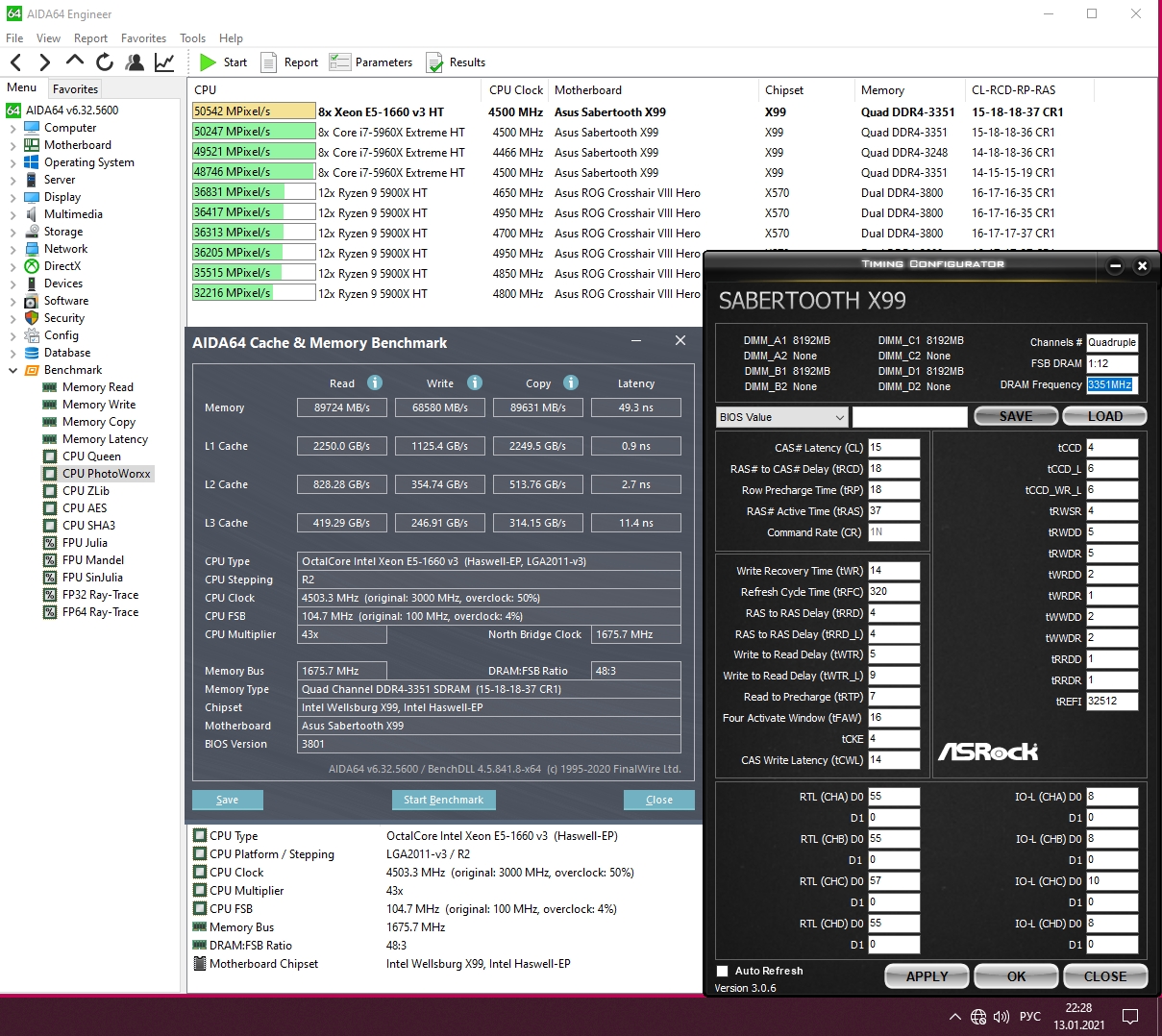Go back with the left arrow toolbar icon
This screenshot has height=1036, width=1162.
(x=16, y=62)
